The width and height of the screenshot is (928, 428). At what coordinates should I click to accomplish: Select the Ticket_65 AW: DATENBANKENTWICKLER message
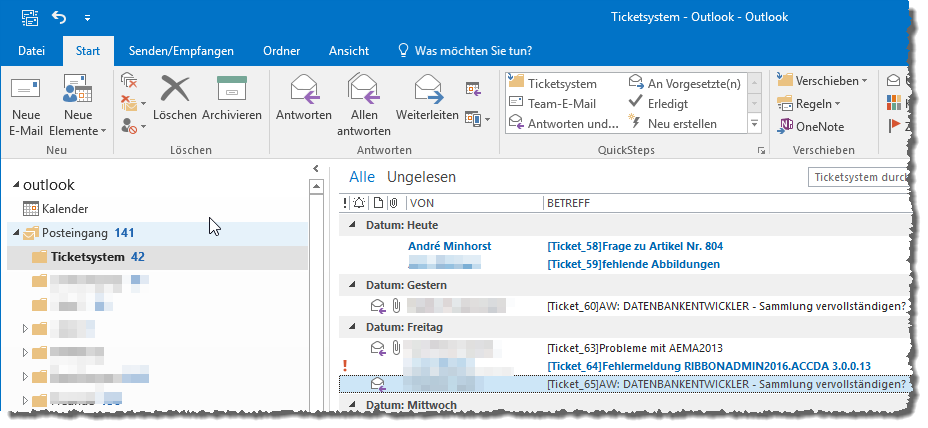pos(624,384)
